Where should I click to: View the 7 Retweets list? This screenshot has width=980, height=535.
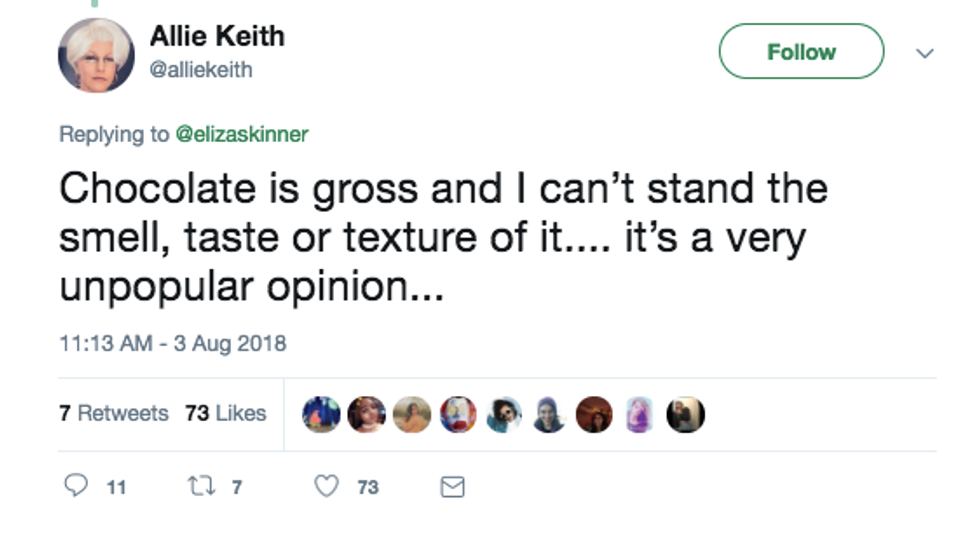[114, 413]
